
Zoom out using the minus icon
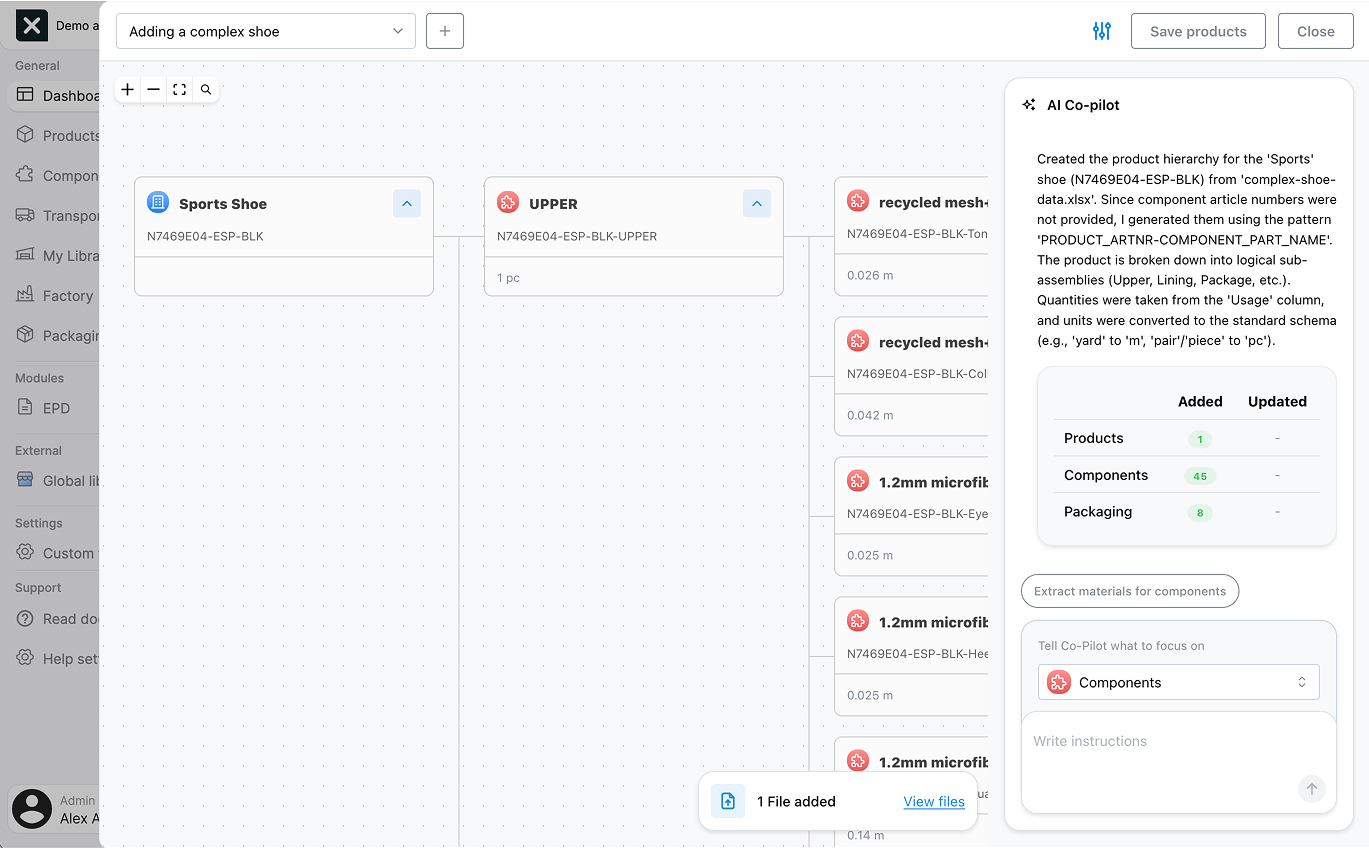pyautogui.click(x=153, y=89)
